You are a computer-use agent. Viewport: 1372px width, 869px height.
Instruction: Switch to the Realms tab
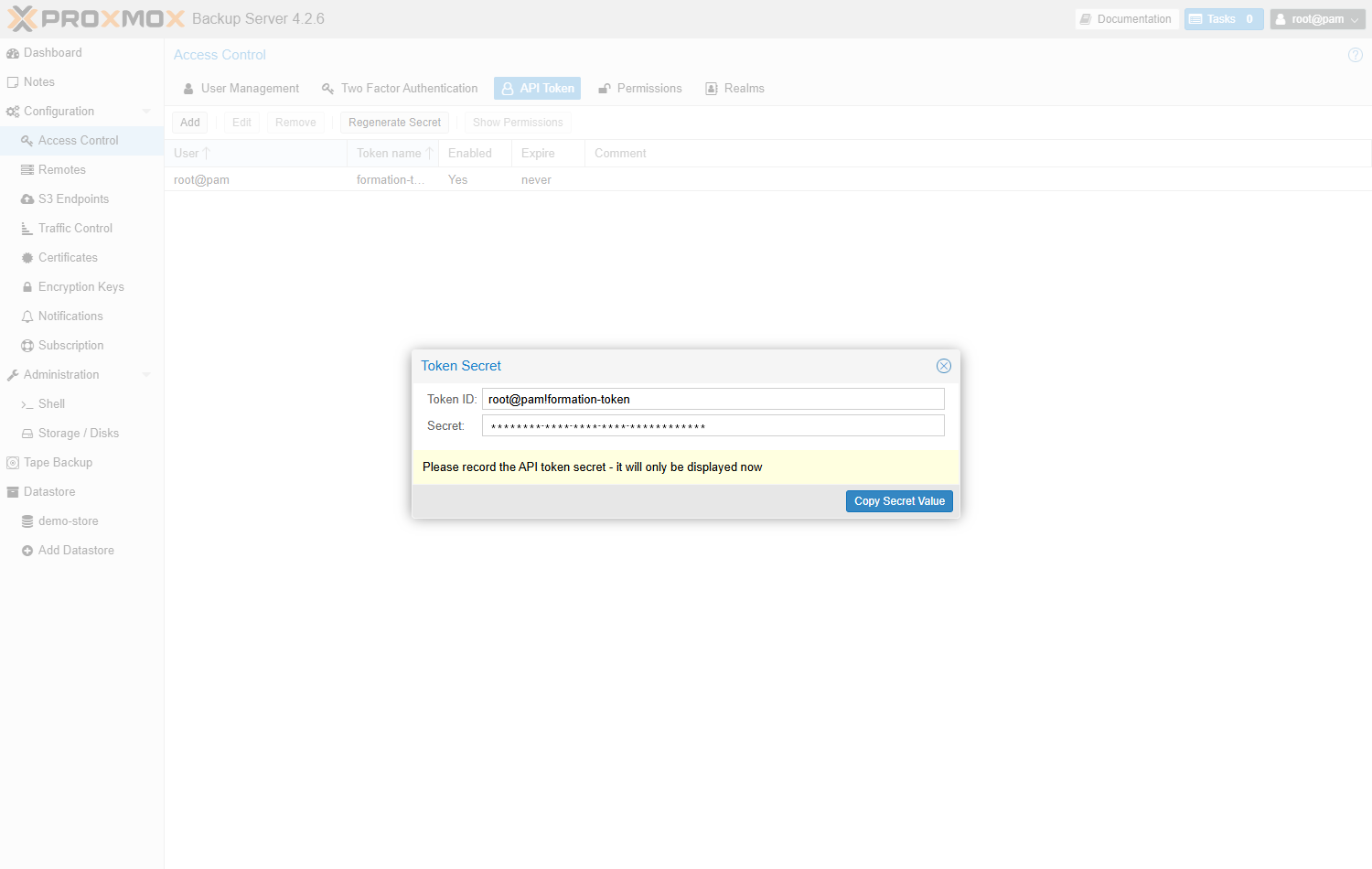pos(735,89)
